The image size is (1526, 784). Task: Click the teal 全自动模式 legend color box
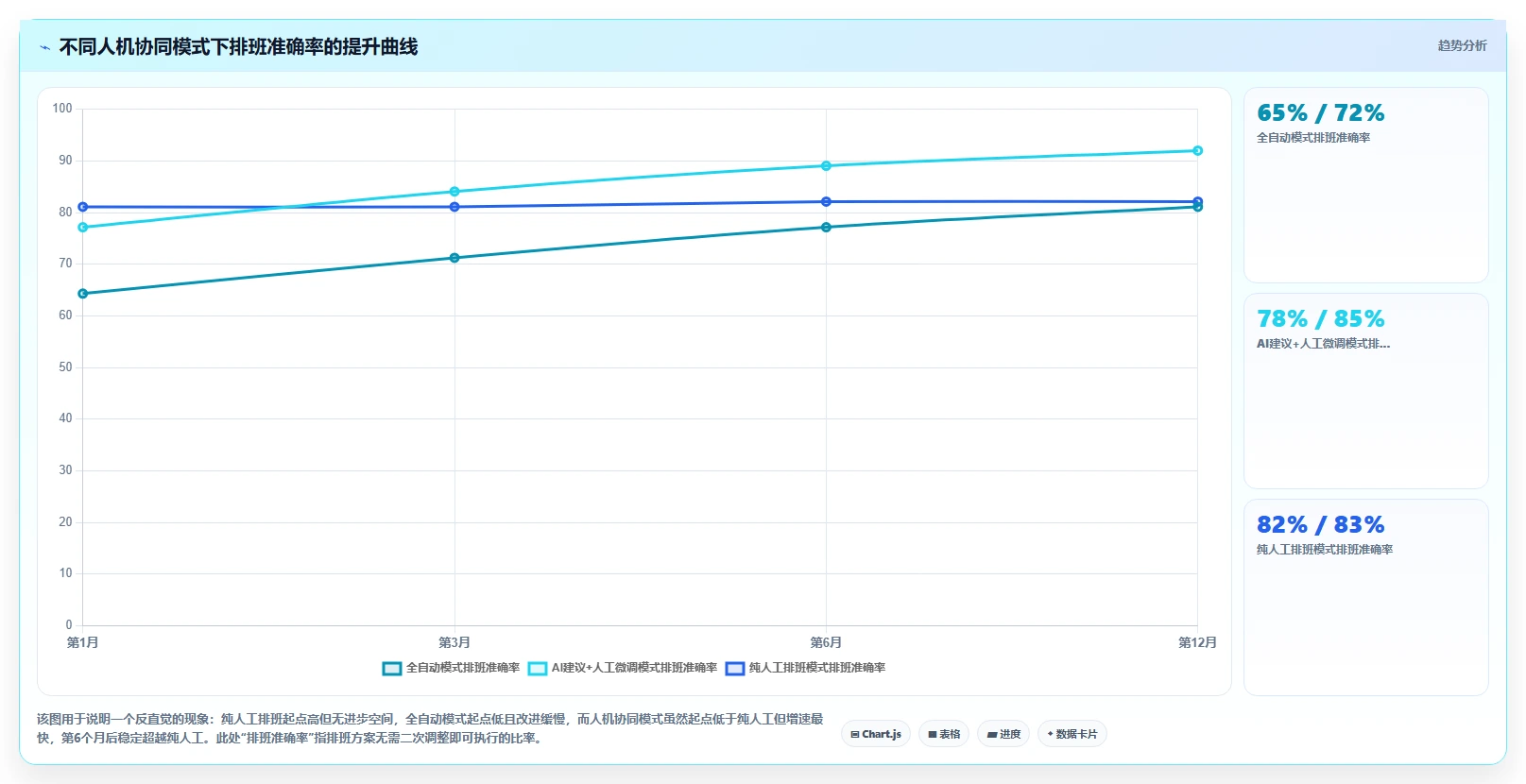(x=392, y=669)
